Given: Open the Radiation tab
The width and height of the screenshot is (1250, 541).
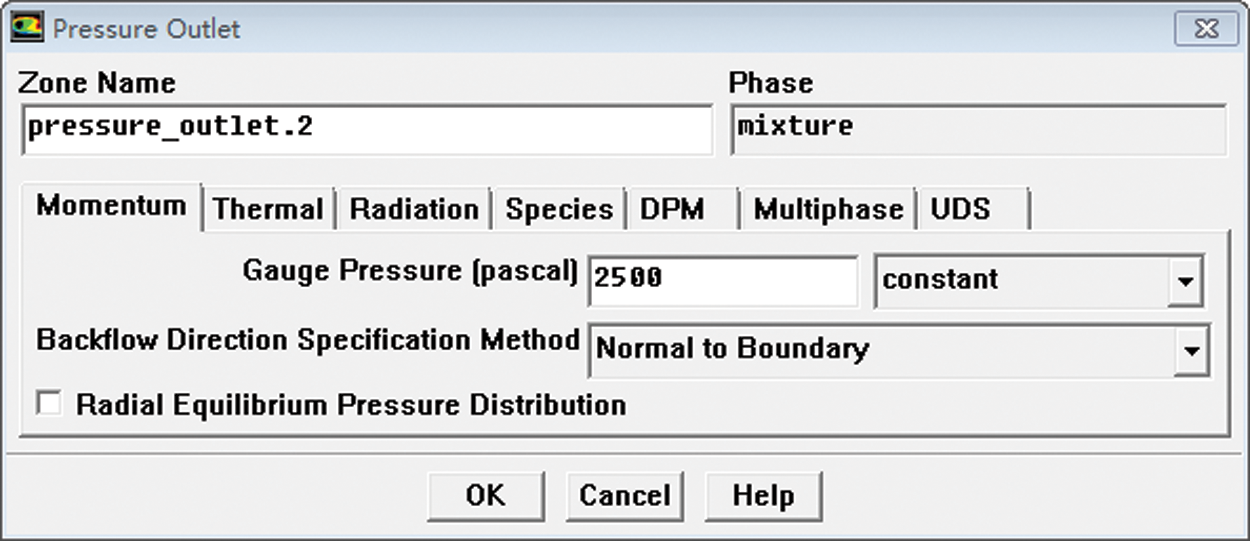Looking at the screenshot, I should click(413, 210).
